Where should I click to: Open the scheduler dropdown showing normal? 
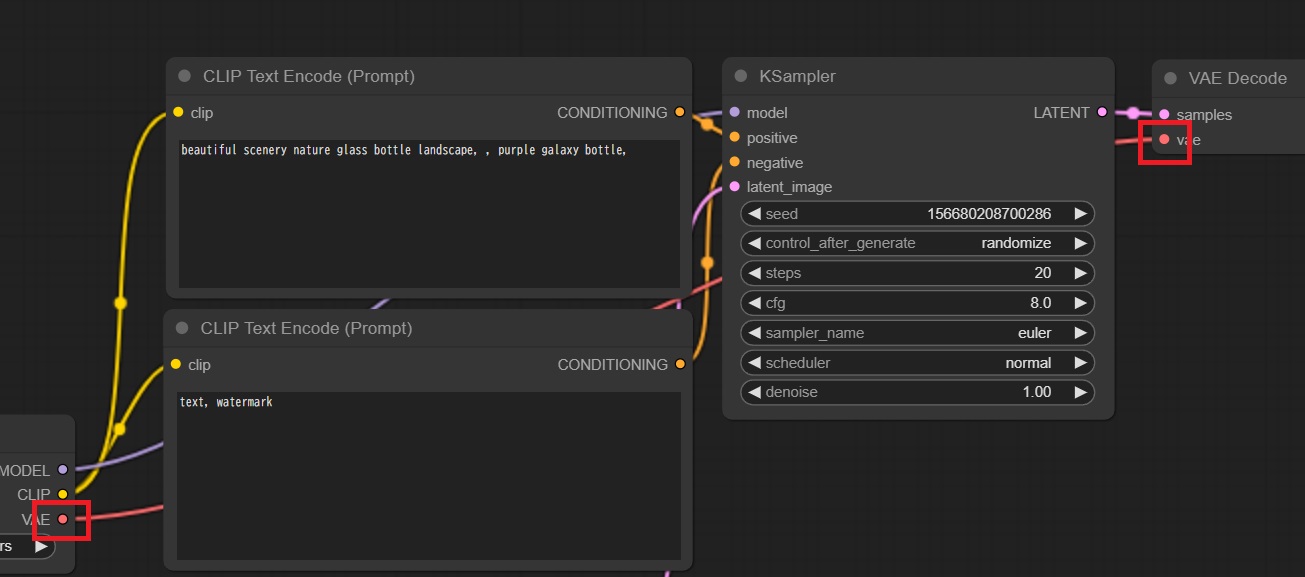coord(917,363)
